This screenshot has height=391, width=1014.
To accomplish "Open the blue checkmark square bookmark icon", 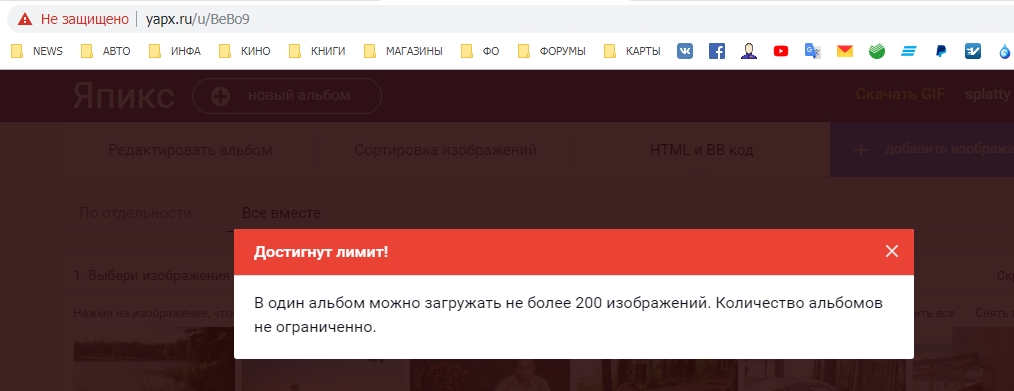I will click(973, 51).
